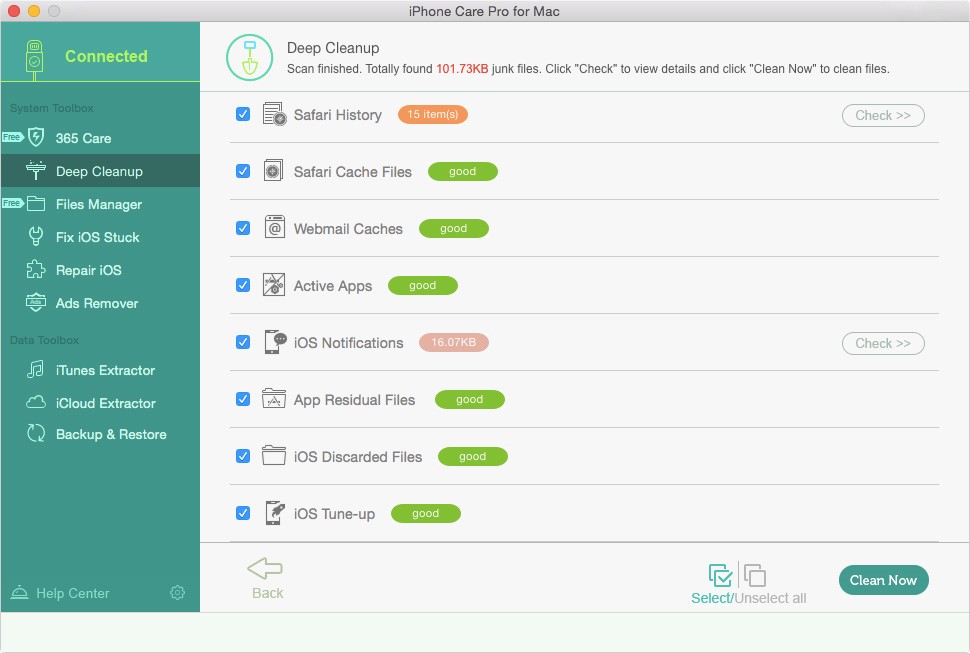Click the 'Data Toolbox' section header
The height and width of the screenshot is (653, 970).
45,340
